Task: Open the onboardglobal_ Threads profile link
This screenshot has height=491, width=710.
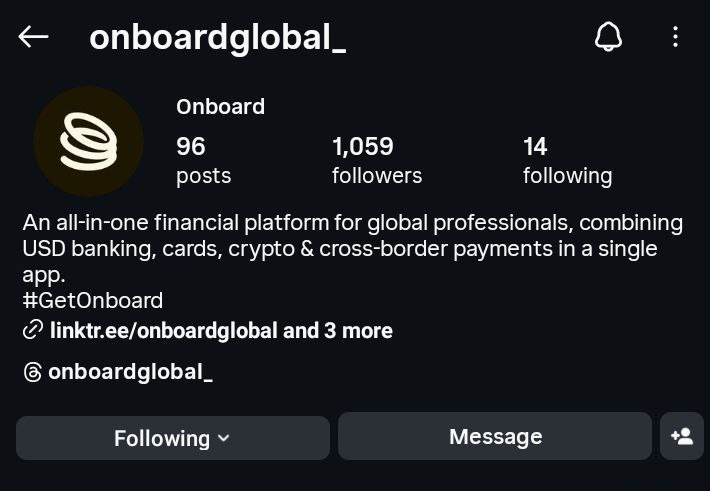Action: coord(131,372)
